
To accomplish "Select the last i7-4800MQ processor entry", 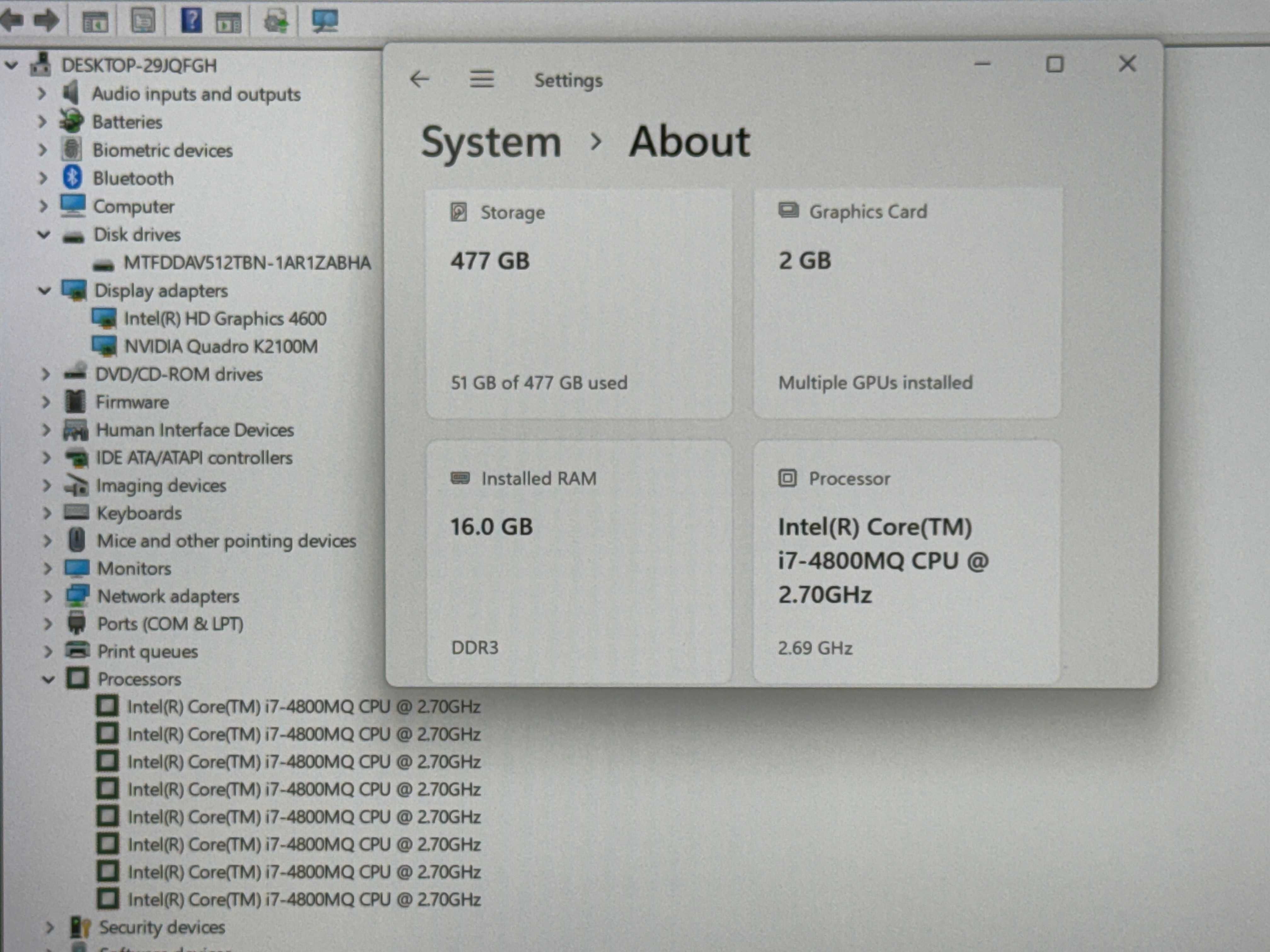I will [x=304, y=899].
